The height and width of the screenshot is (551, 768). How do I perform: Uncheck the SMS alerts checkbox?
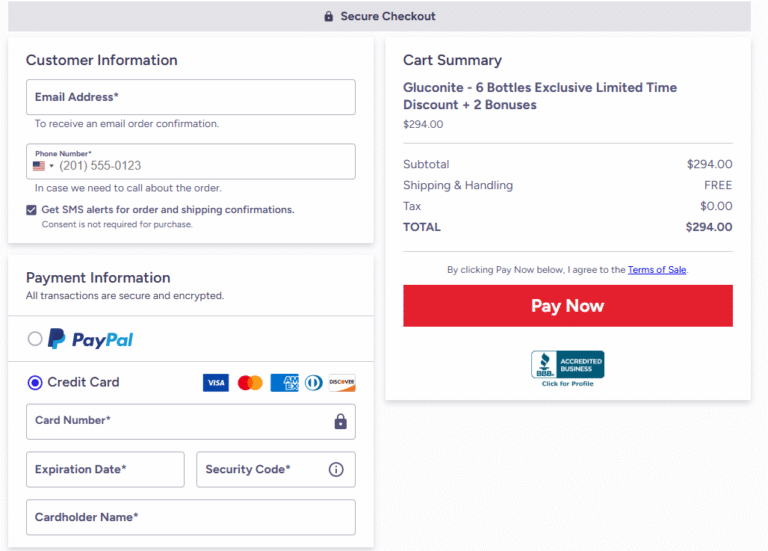click(33, 210)
